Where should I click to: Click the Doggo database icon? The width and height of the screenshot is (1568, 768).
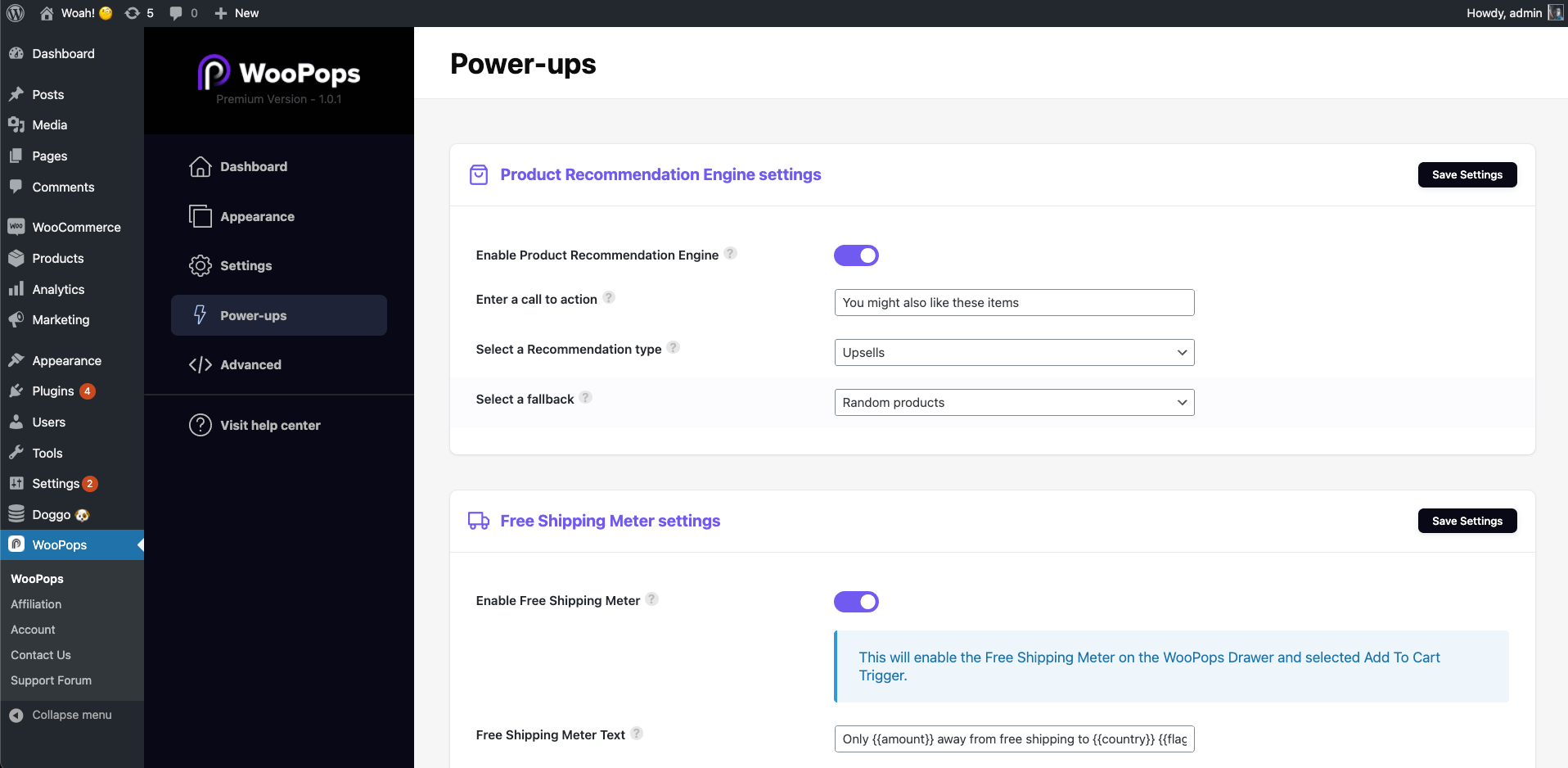[x=16, y=514]
